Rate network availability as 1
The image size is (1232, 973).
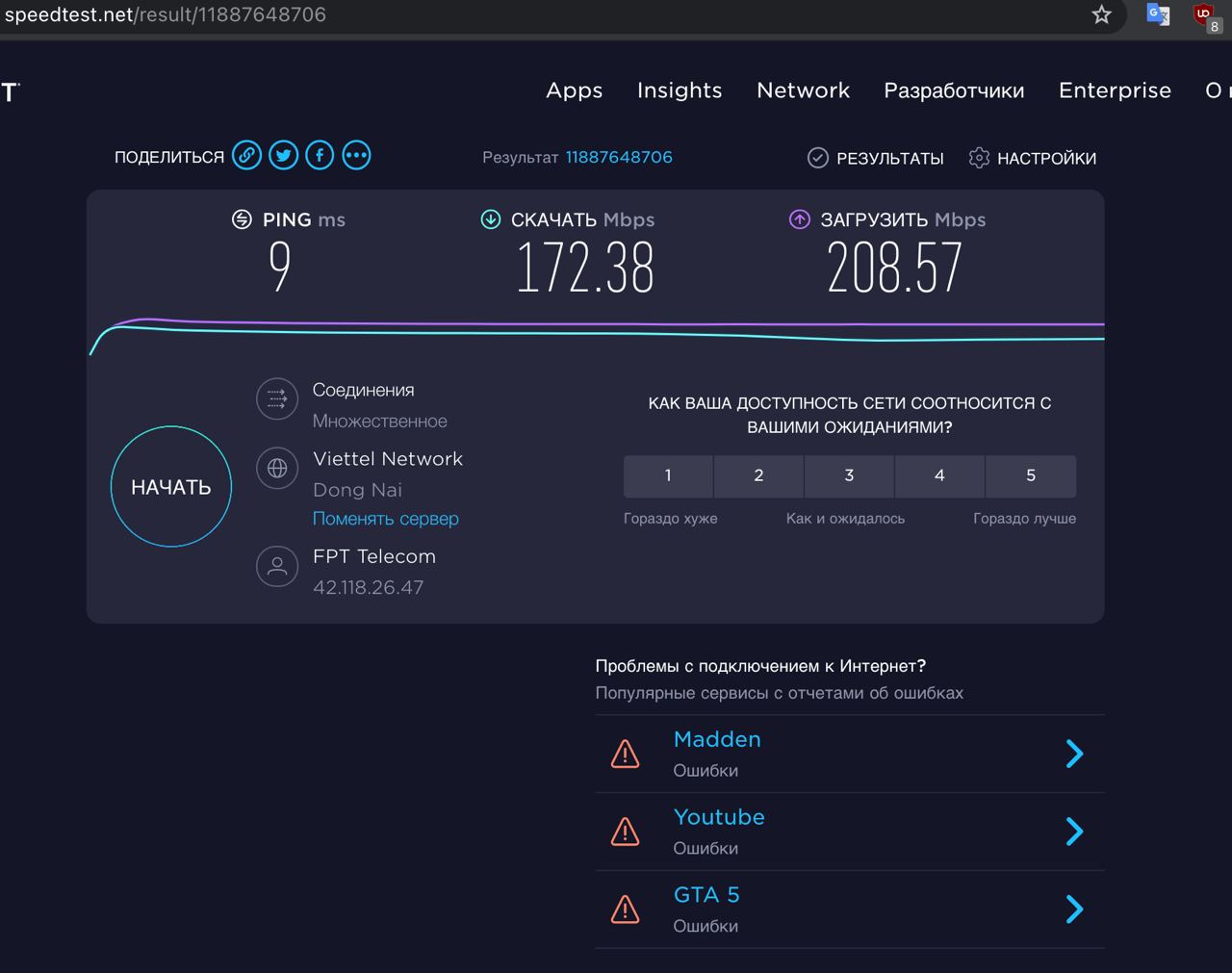click(x=668, y=475)
